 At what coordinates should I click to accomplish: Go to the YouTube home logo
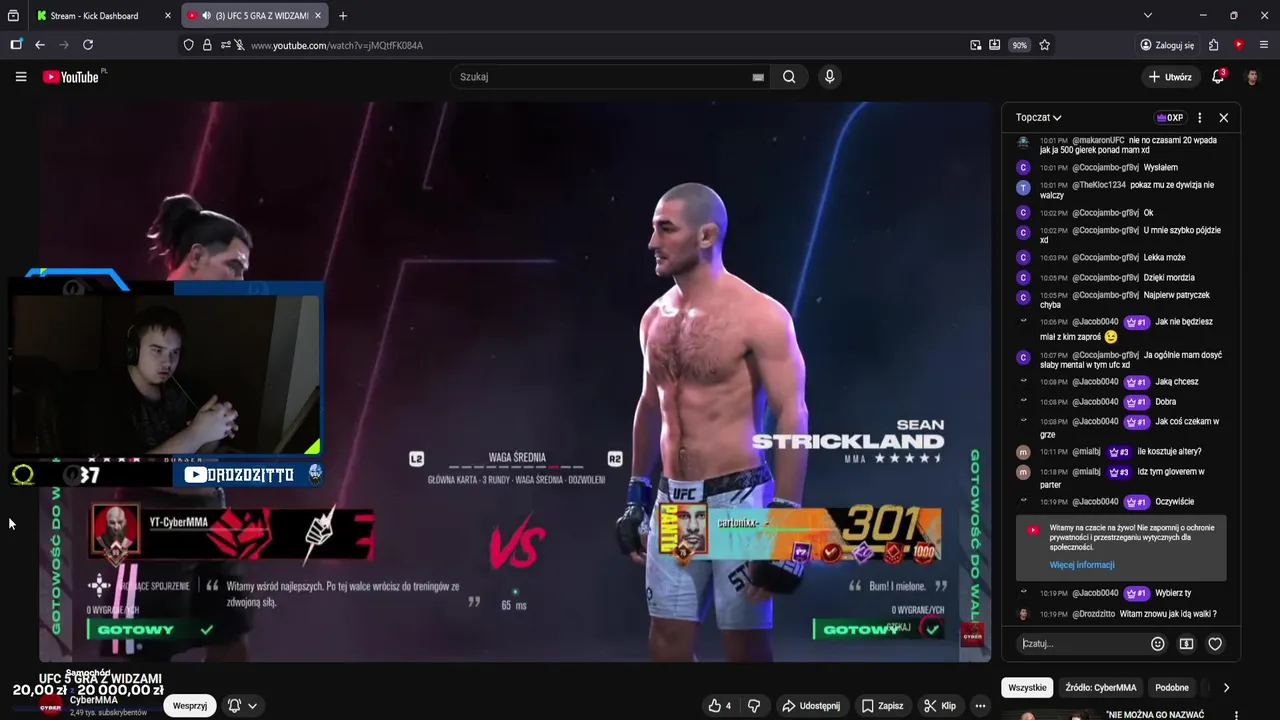pos(71,77)
